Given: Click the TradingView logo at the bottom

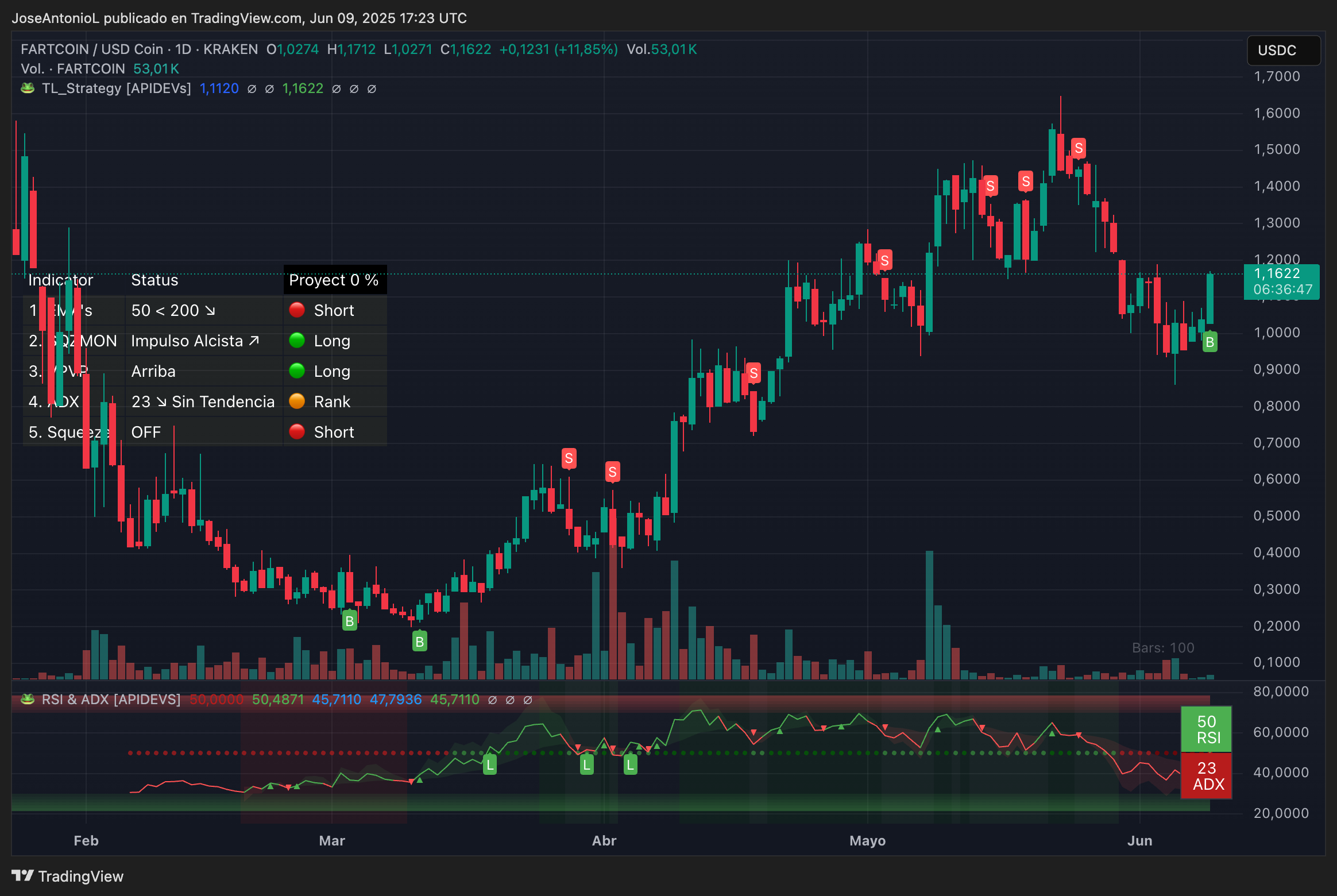Looking at the screenshot, I should [x=68, y=876].
